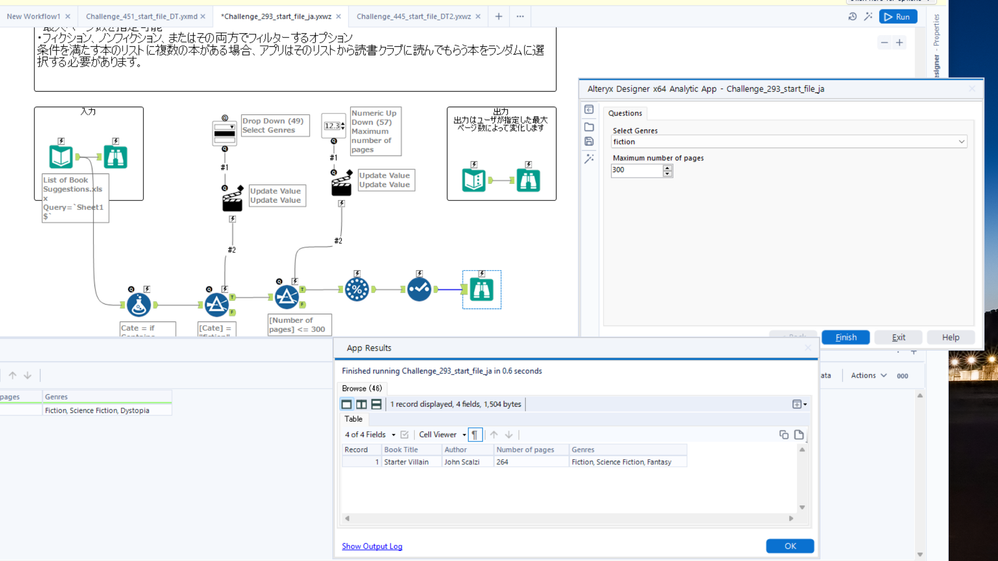
Task: Click the Browse tool in 出力 box
Action: (x=528, y=180)
